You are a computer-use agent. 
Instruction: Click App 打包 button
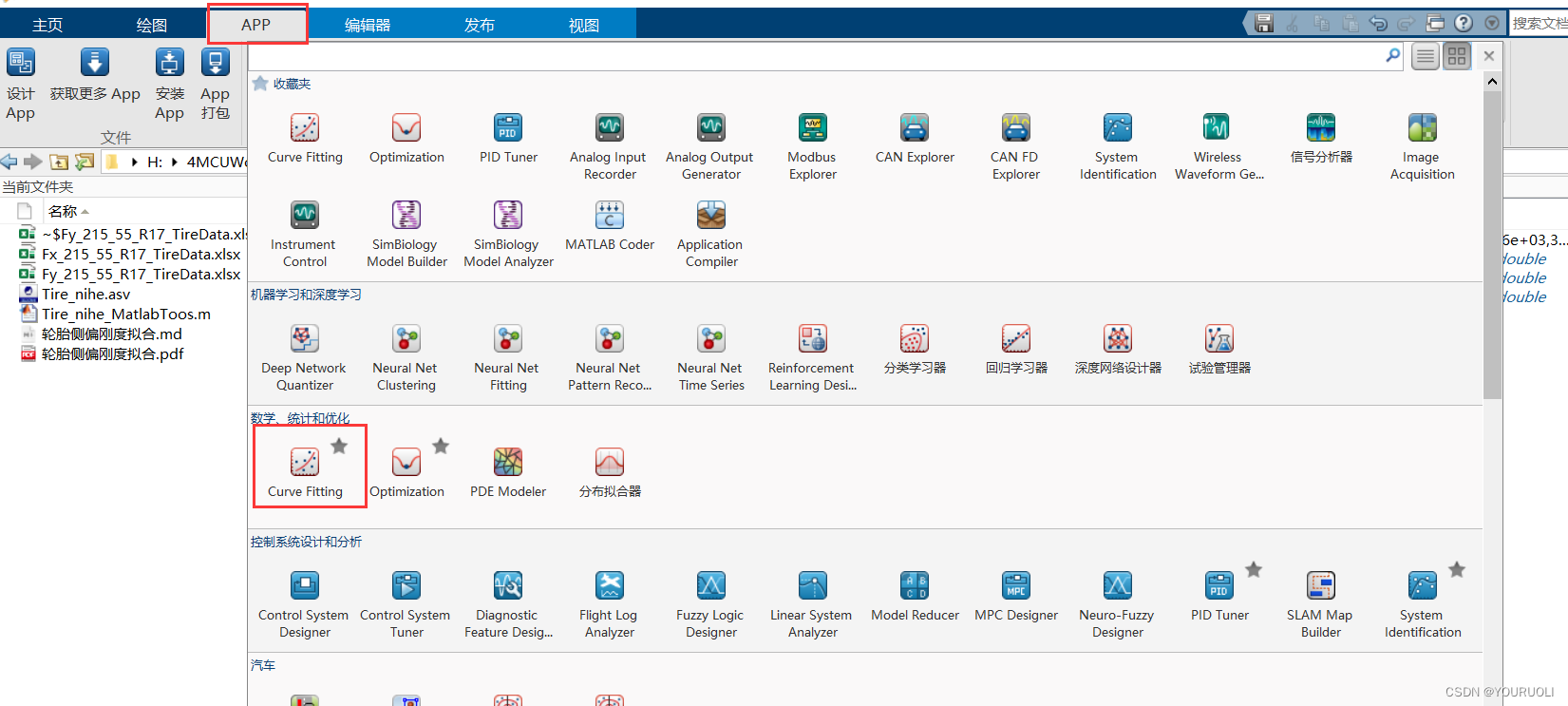point(216,85)
